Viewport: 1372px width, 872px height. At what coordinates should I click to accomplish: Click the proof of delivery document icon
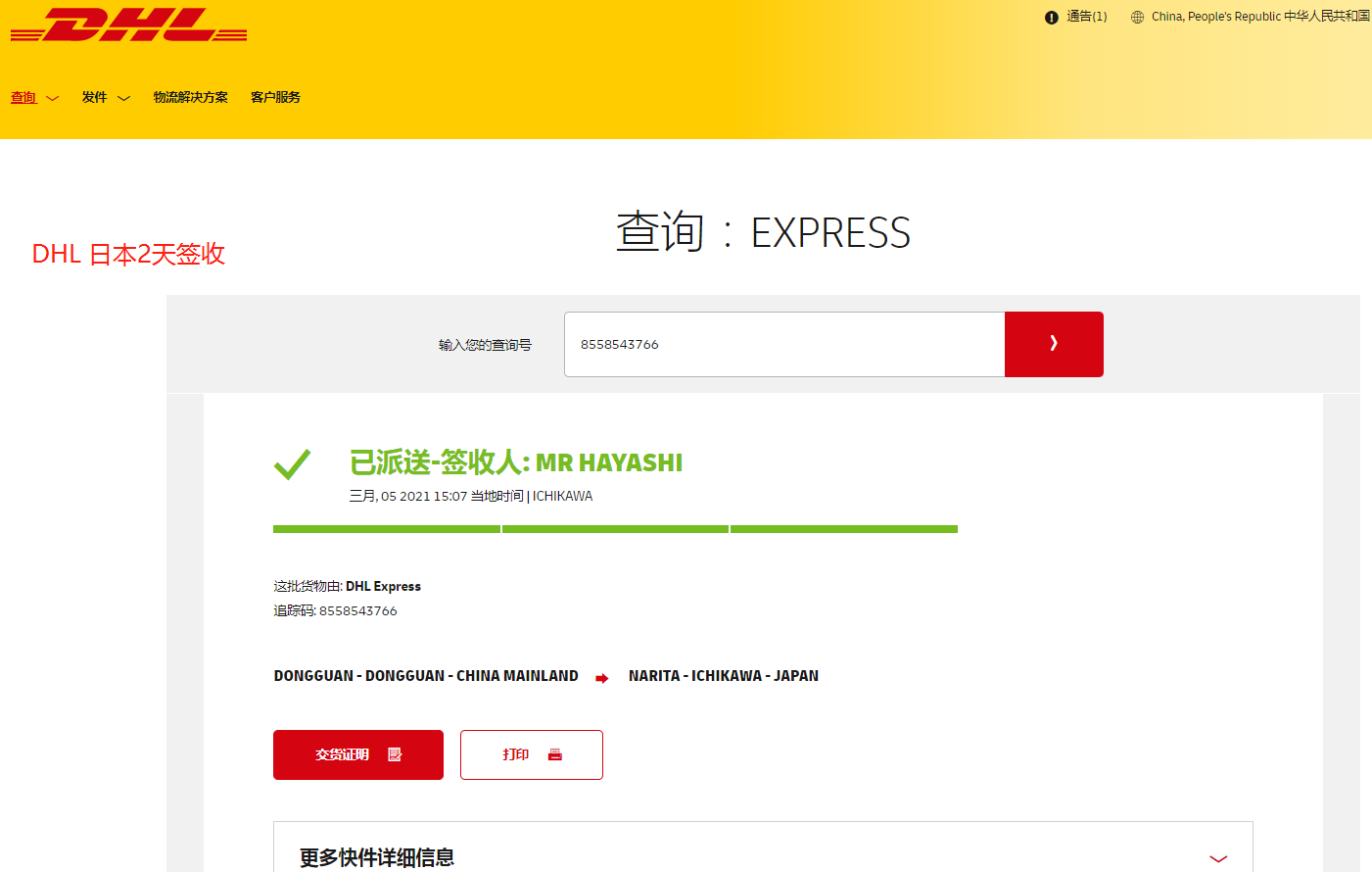[x=395, y=754]
